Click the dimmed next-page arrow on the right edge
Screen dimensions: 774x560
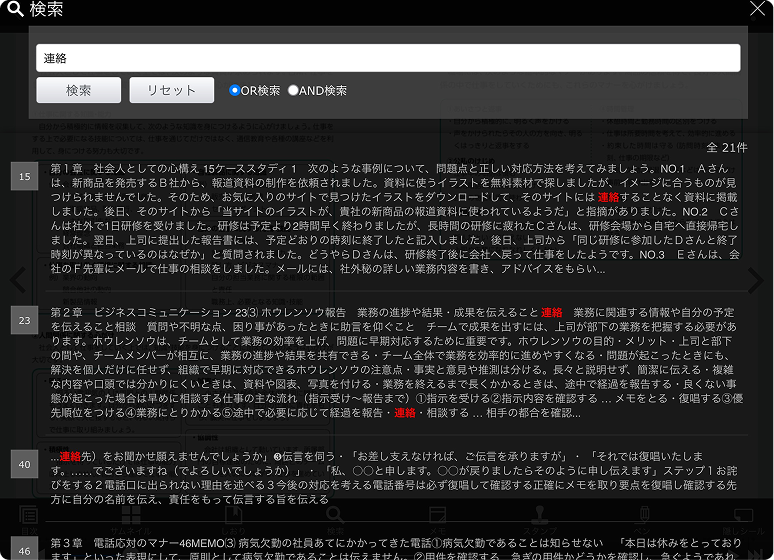756,281
